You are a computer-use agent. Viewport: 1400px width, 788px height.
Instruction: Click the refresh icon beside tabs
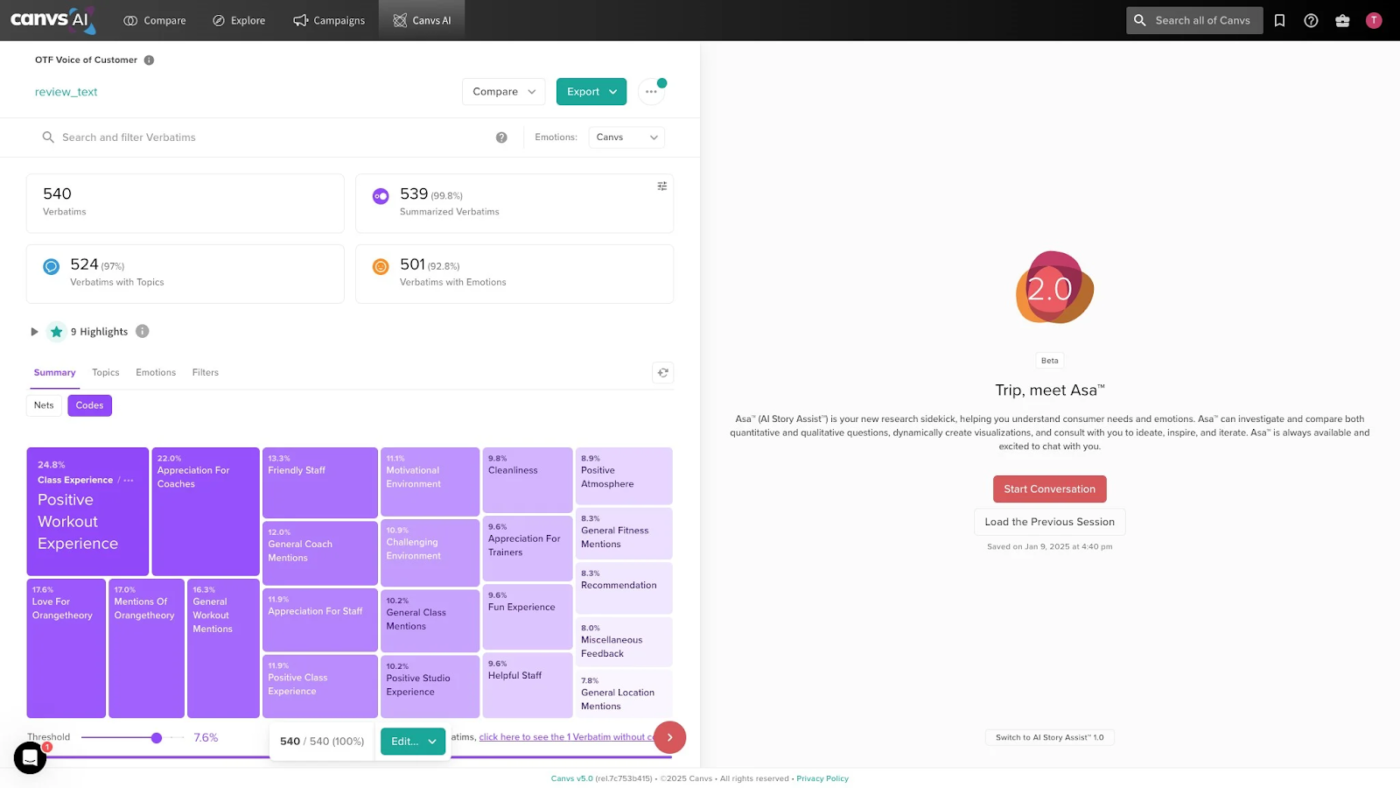(662, 373)
